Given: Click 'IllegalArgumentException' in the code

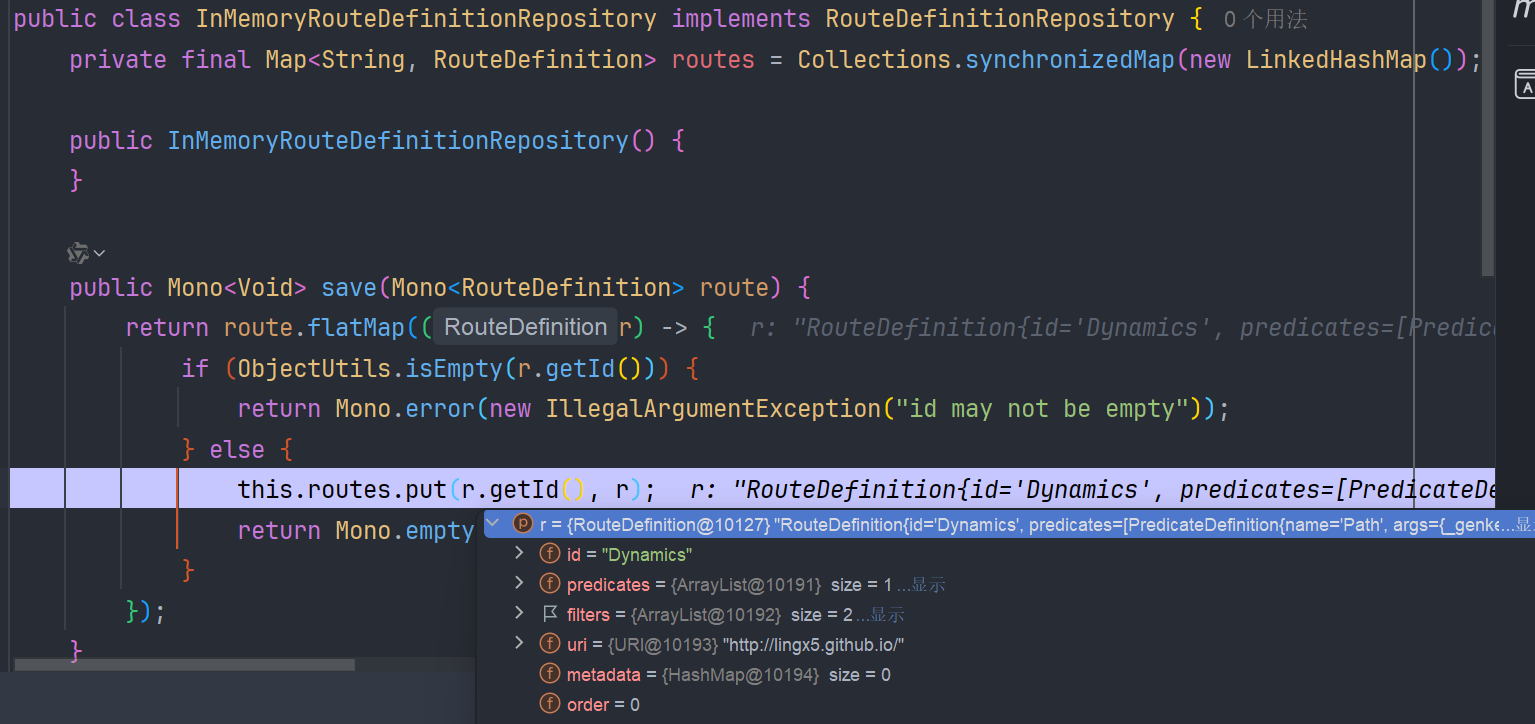Looking at the screenshot, I should (x=713, y=408).
